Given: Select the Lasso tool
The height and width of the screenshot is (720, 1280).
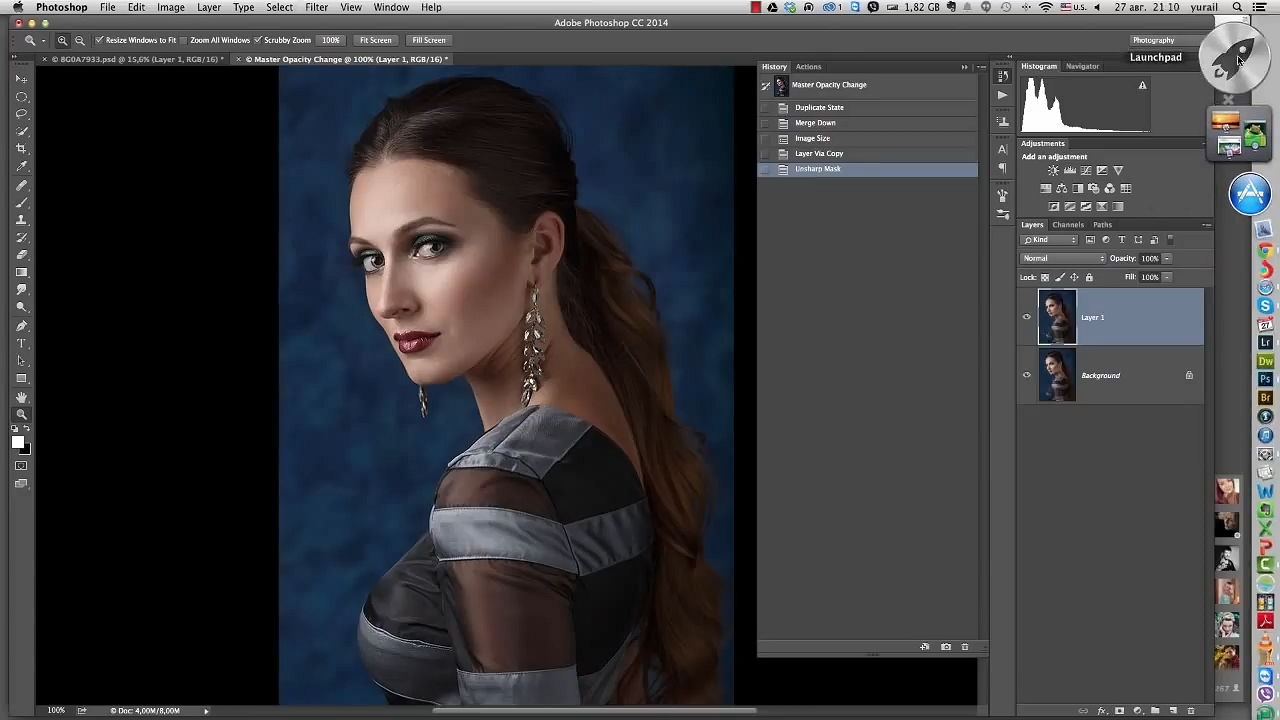Looking at the screenshot, I should coord(21,114).
